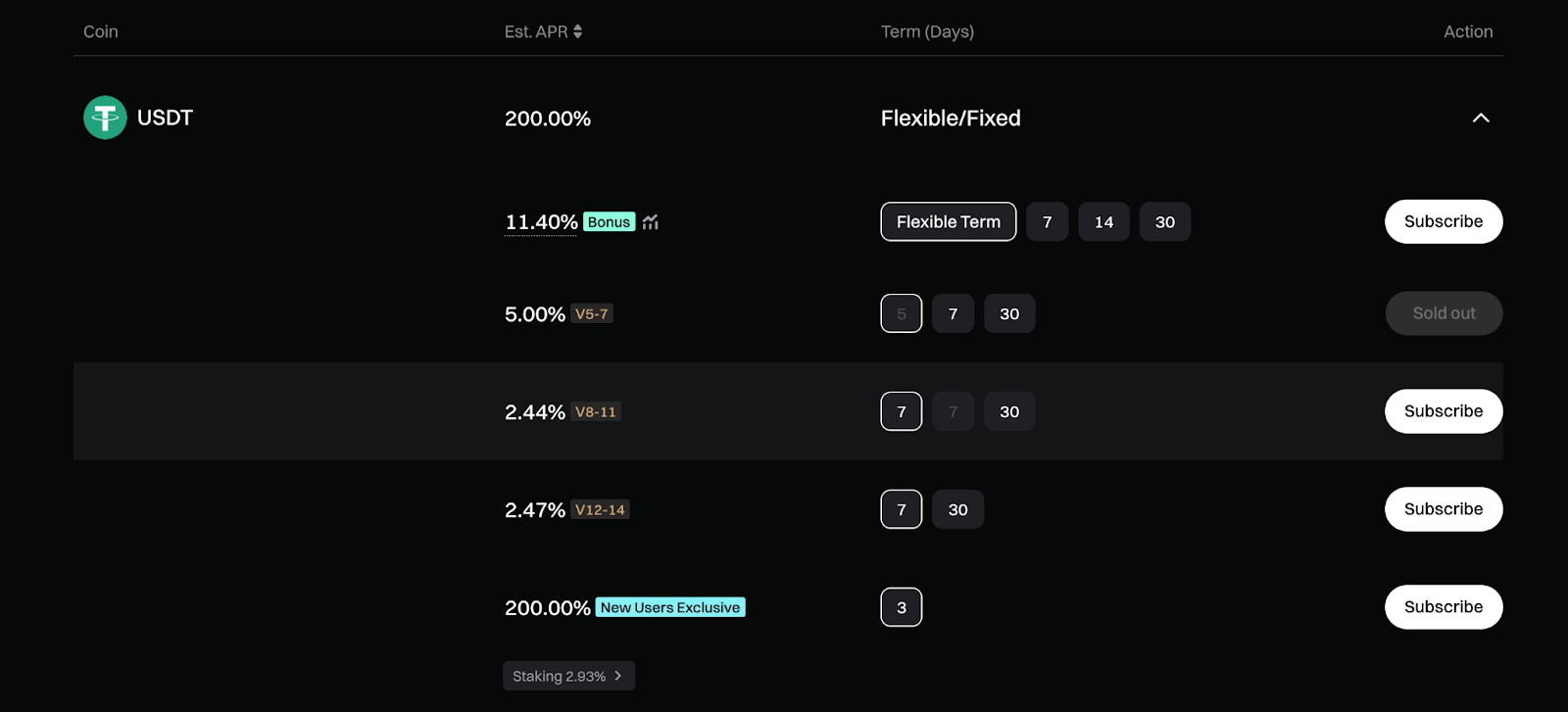Subscribe to 200.00% New Users Exclusive
The height and width of the screenshot is (712, 1568).
(x=1443, y=607)
